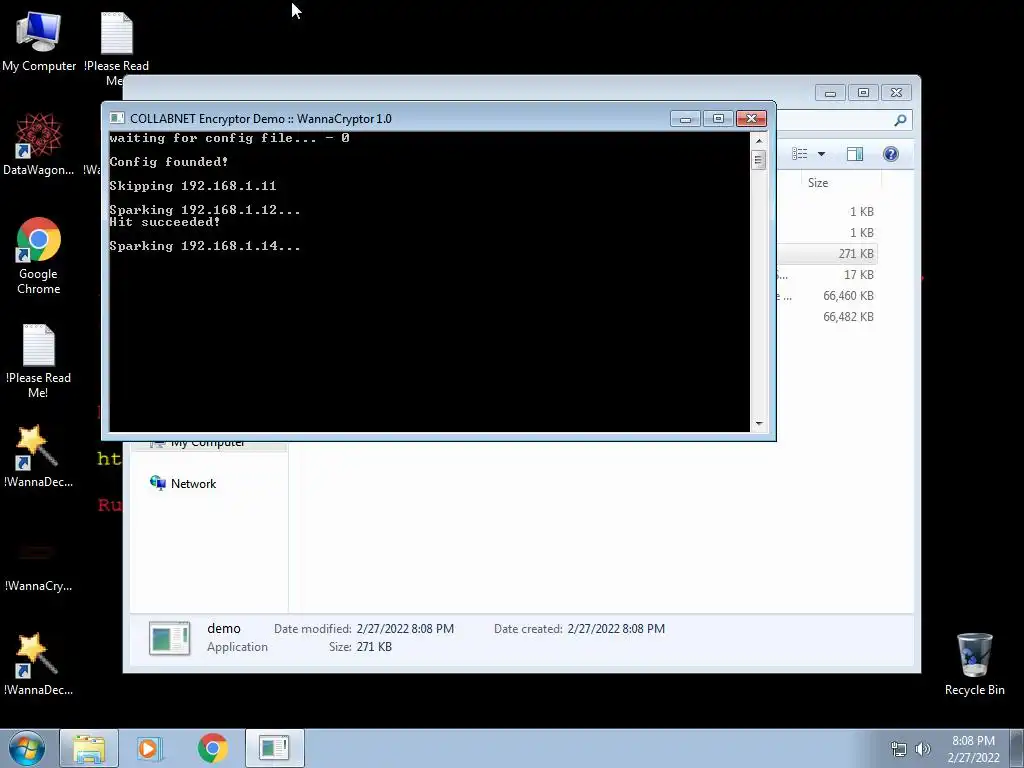Click console window system menu icon

point(117,118)
